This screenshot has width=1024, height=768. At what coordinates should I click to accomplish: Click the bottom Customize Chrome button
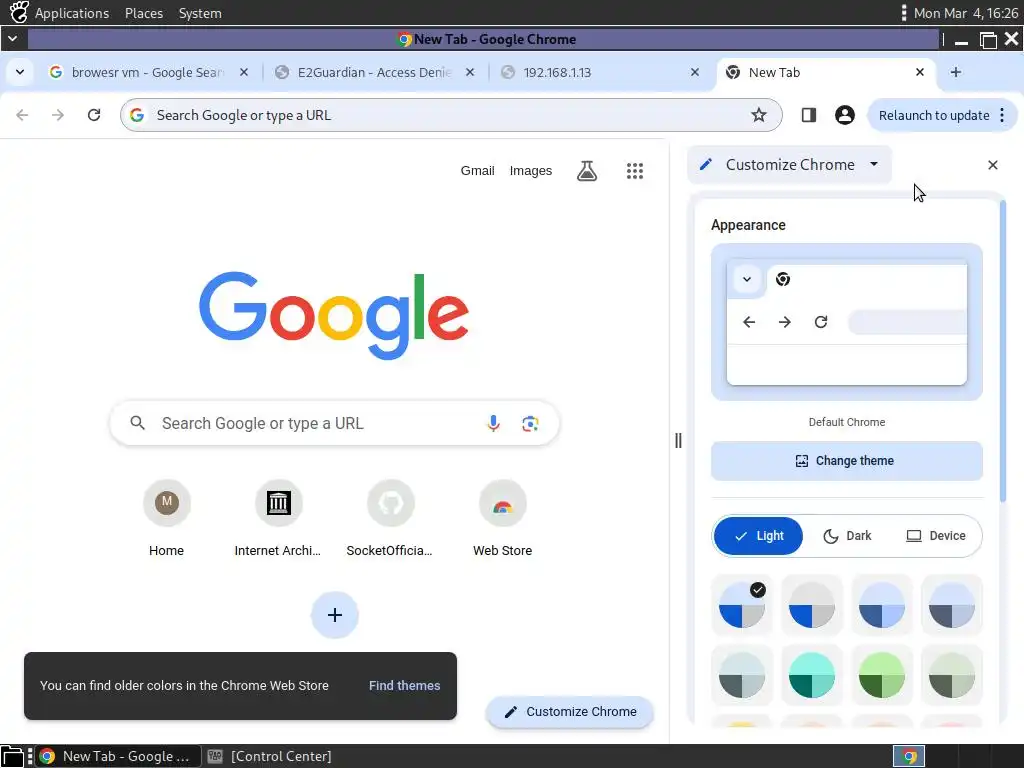pyautogui.click(x=569, y=711)
